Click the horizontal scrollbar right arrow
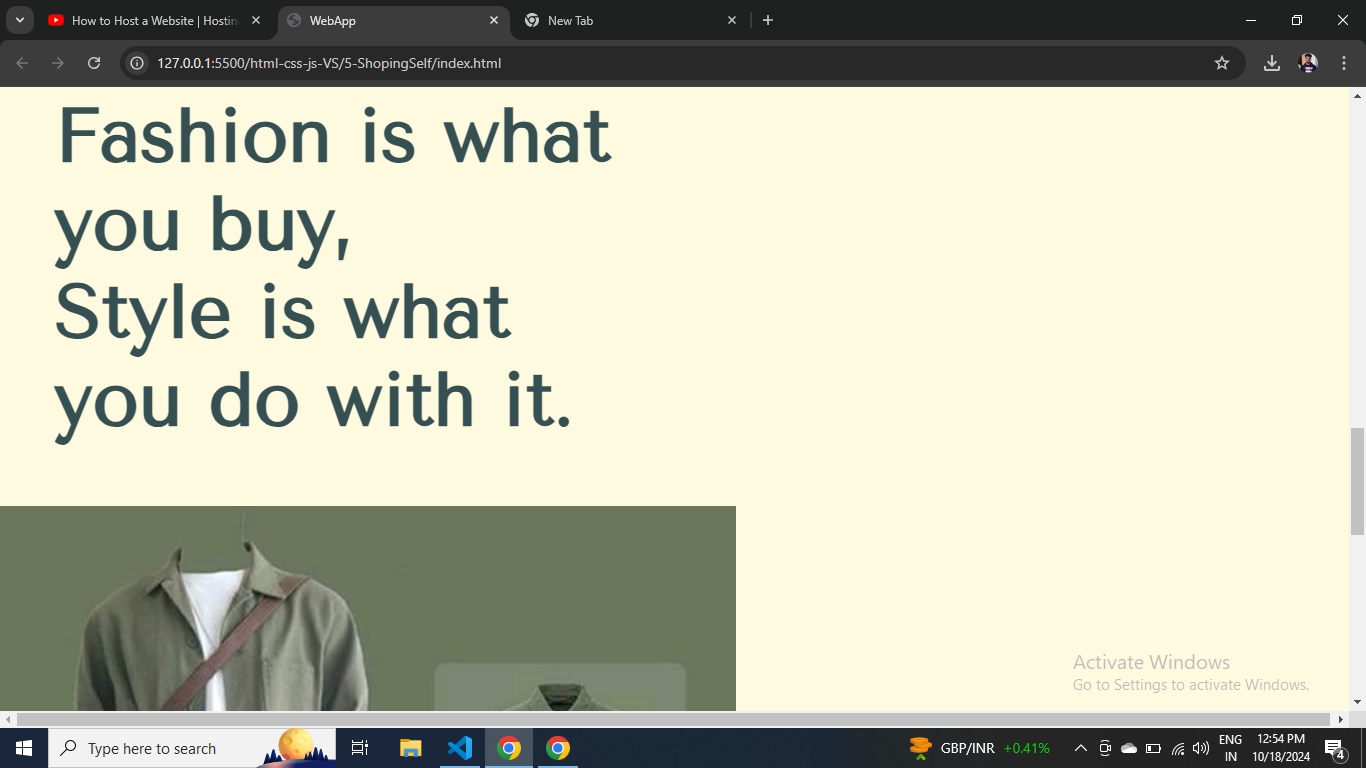This screenshot has width=1366, height=768. (x=1341, y=720)
